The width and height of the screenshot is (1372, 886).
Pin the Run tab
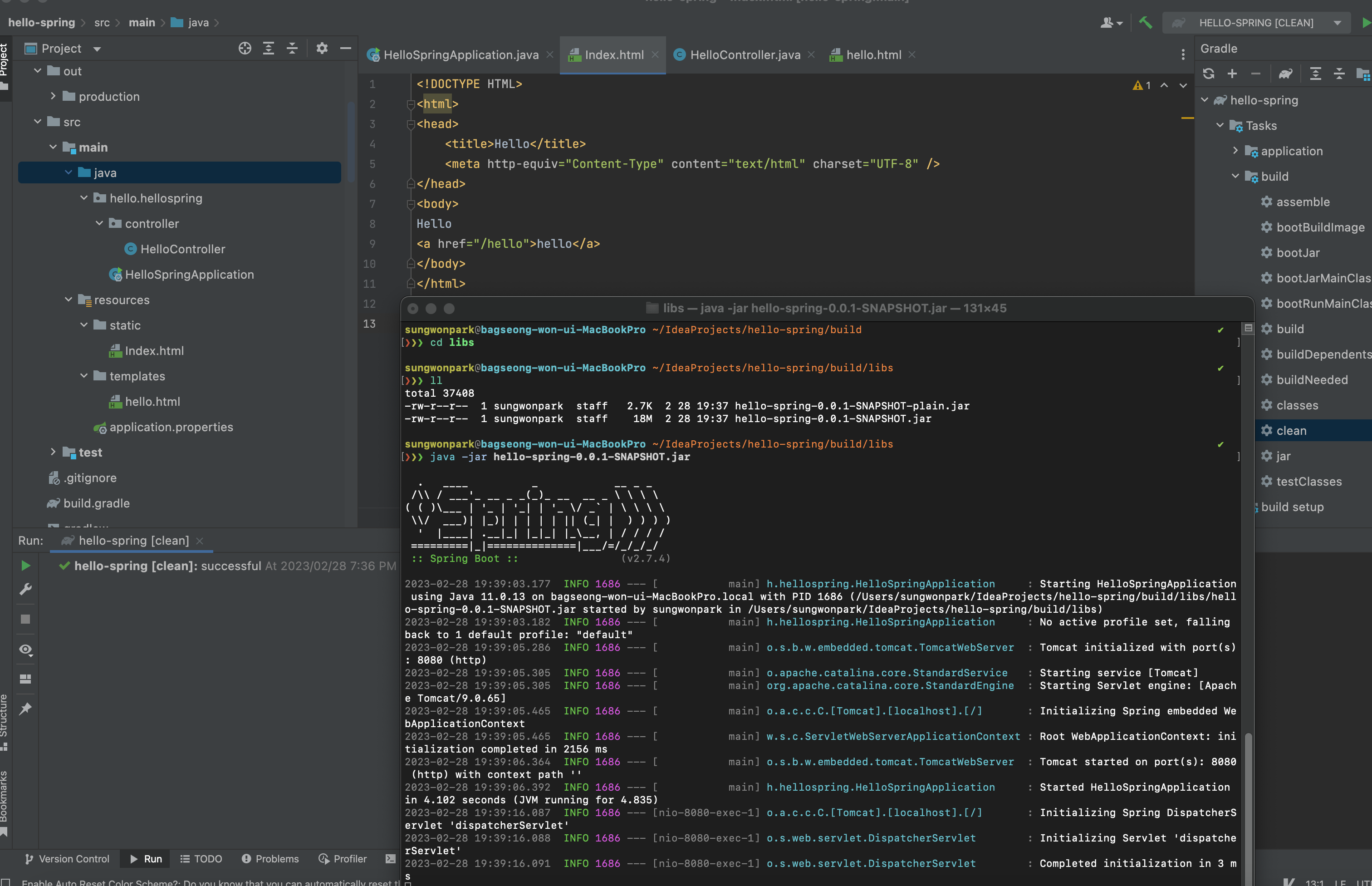coord(25,709)
